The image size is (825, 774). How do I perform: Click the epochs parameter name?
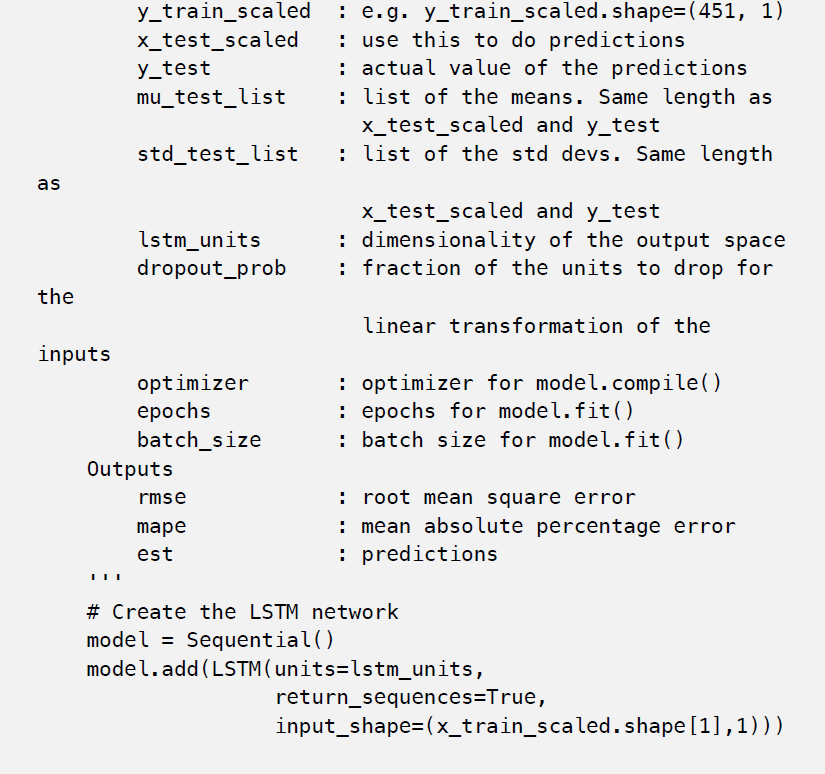tap(174, 411)
